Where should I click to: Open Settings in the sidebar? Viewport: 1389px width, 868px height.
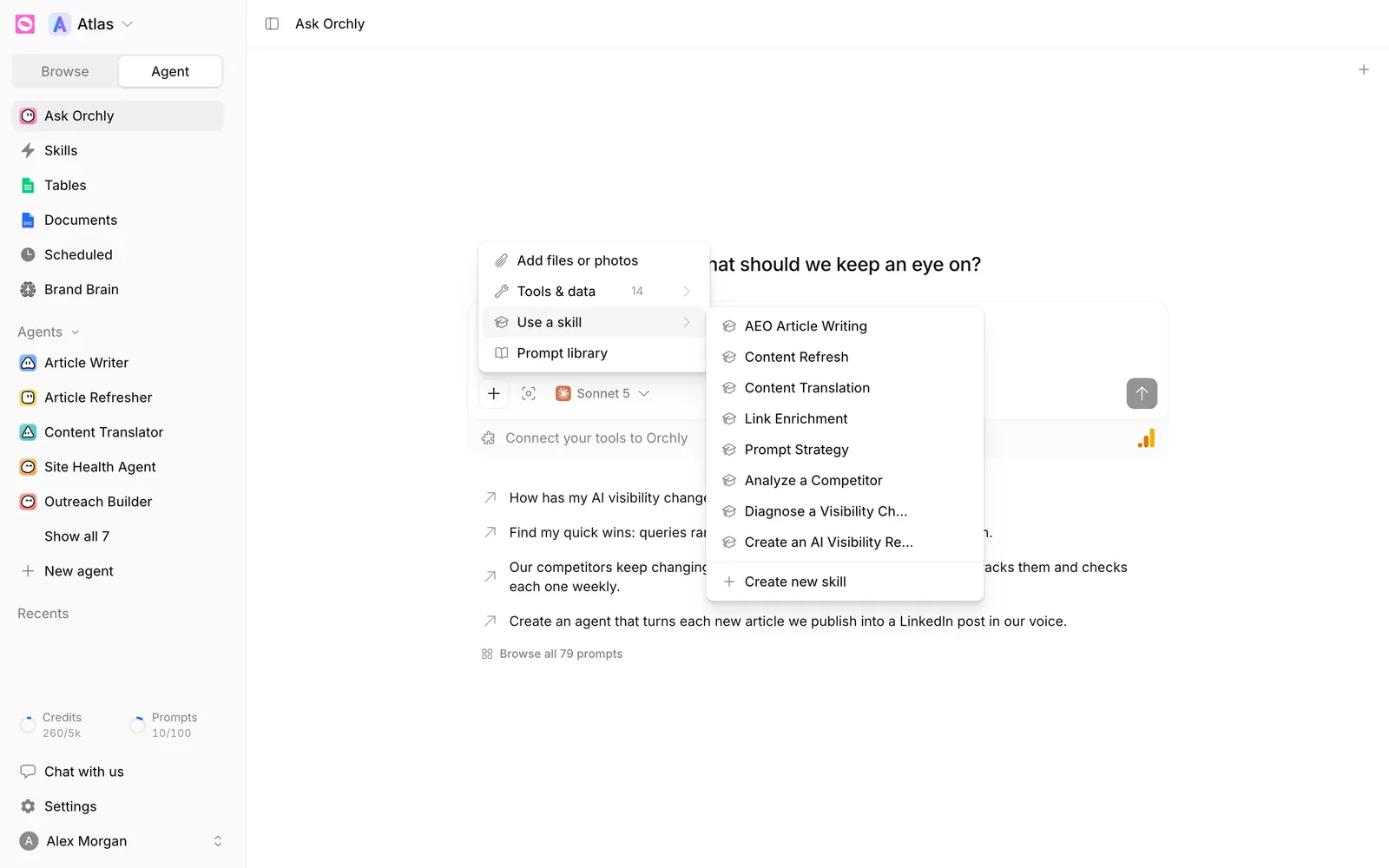(x=118, y=806)
